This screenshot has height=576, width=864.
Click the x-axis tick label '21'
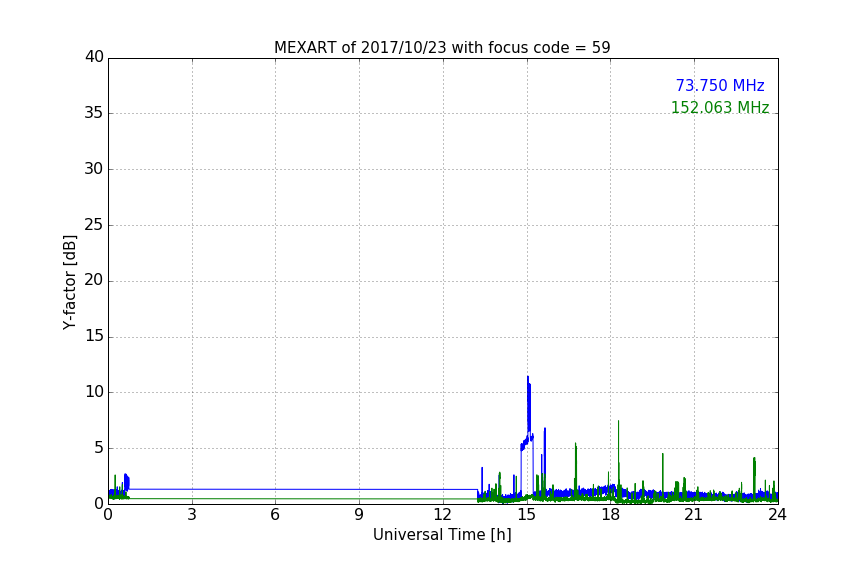694,515
